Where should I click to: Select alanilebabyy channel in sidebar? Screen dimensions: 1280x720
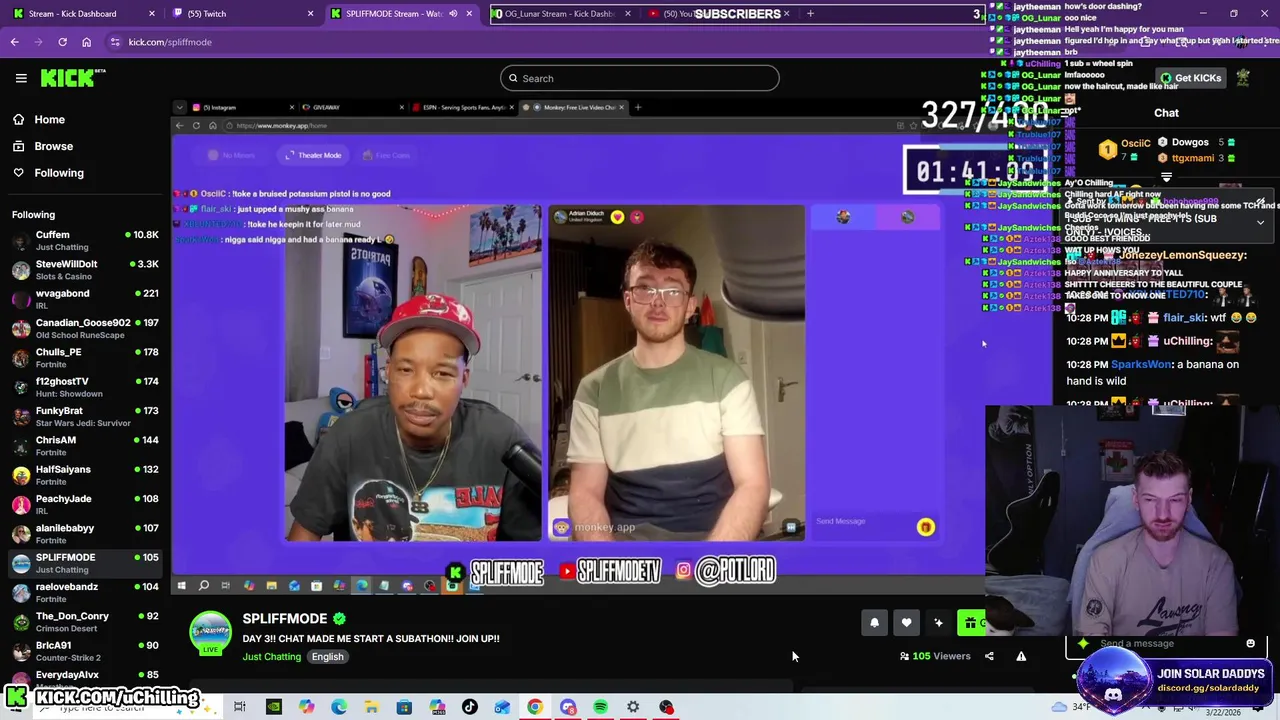click(x=85, y=534)
